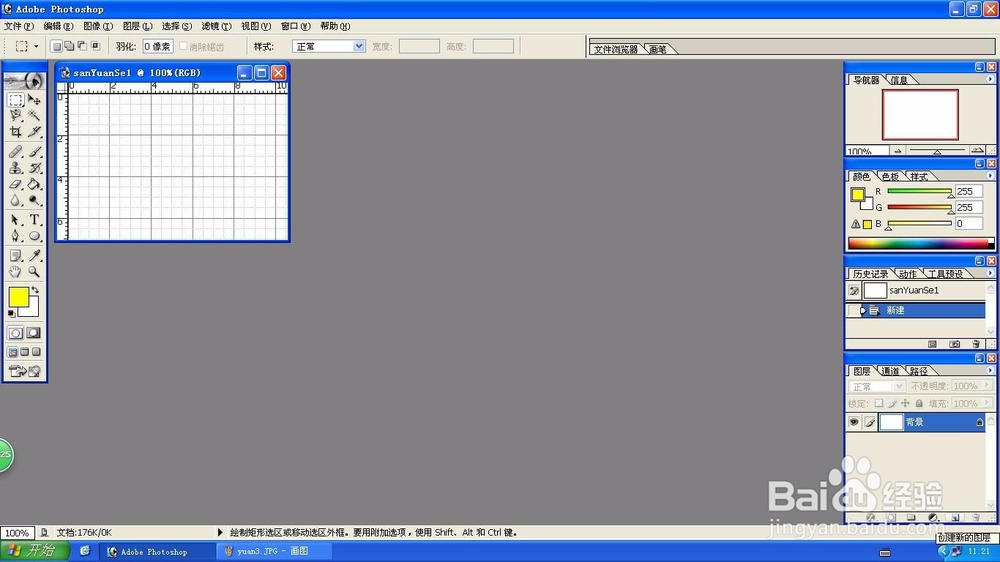The width and height of the screenshot is (1000, 562).
Task: Toggle Edit in Standard Mode button
Action: click(15, 333)
